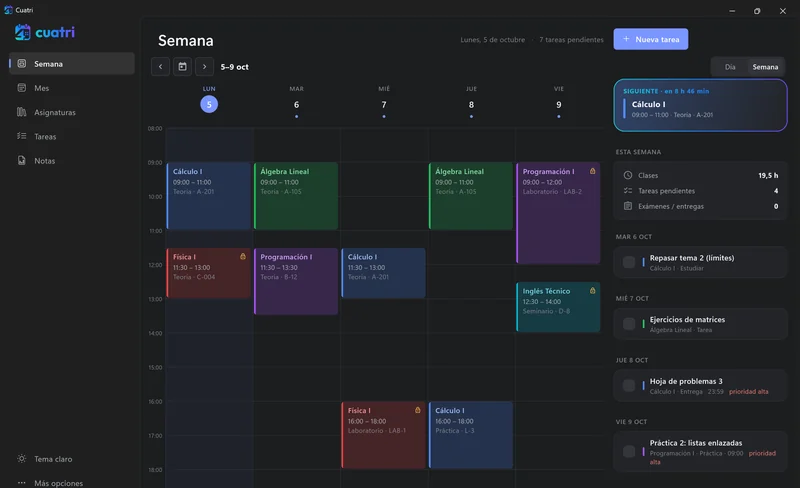
Task: Click the Cuatri app icon in title bar
Action: pyautogui.click(x=8, y=10)
